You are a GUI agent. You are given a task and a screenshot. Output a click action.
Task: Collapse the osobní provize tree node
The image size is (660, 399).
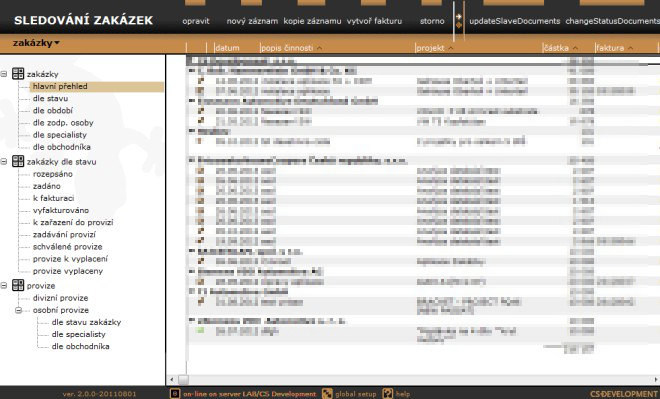(x=19, y=310)
